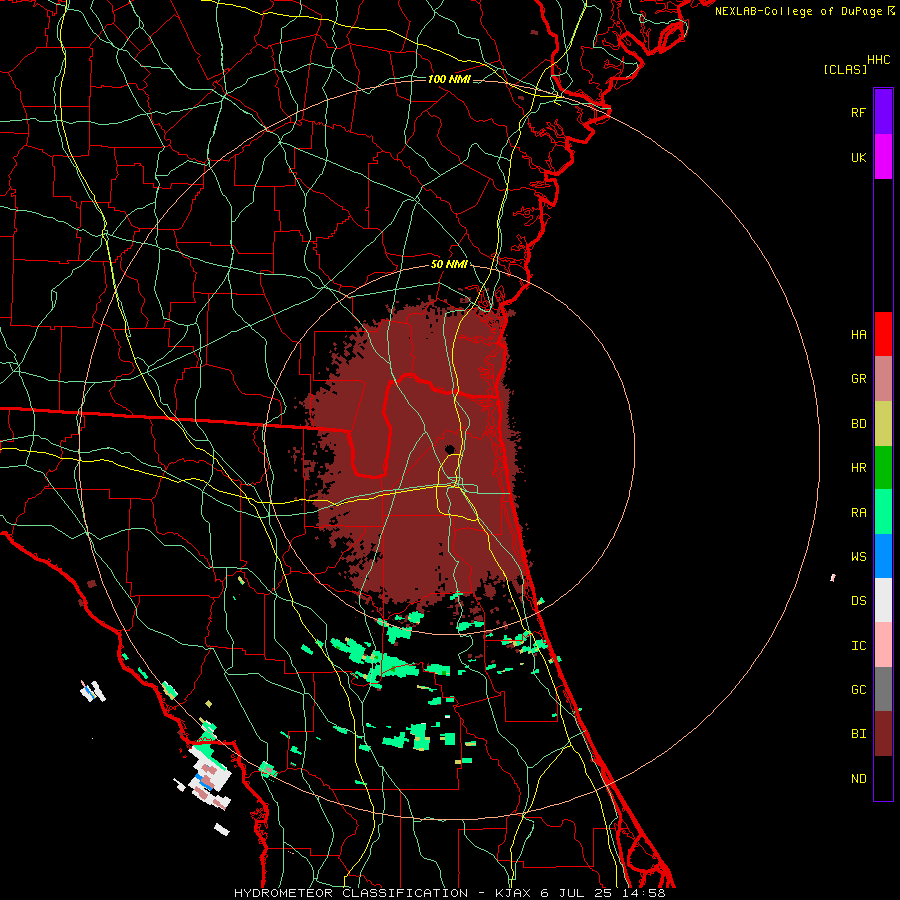Image resolution: width=900 pixels, height=900 pixels.
Task: Click the BI legend label
Action: click(x=858, y=734)
